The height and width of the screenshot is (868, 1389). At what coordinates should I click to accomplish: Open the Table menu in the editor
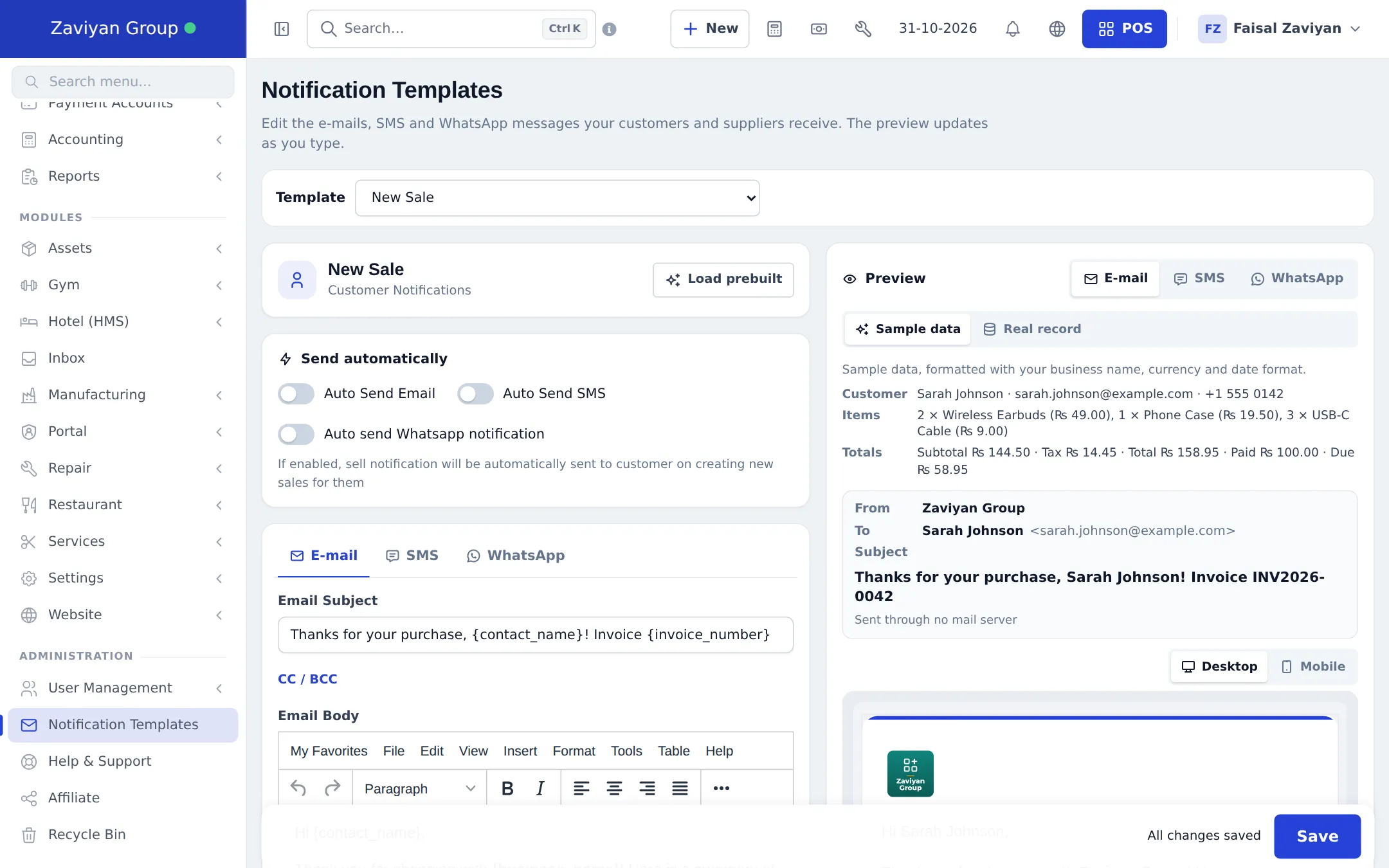(x=673, y=751)
